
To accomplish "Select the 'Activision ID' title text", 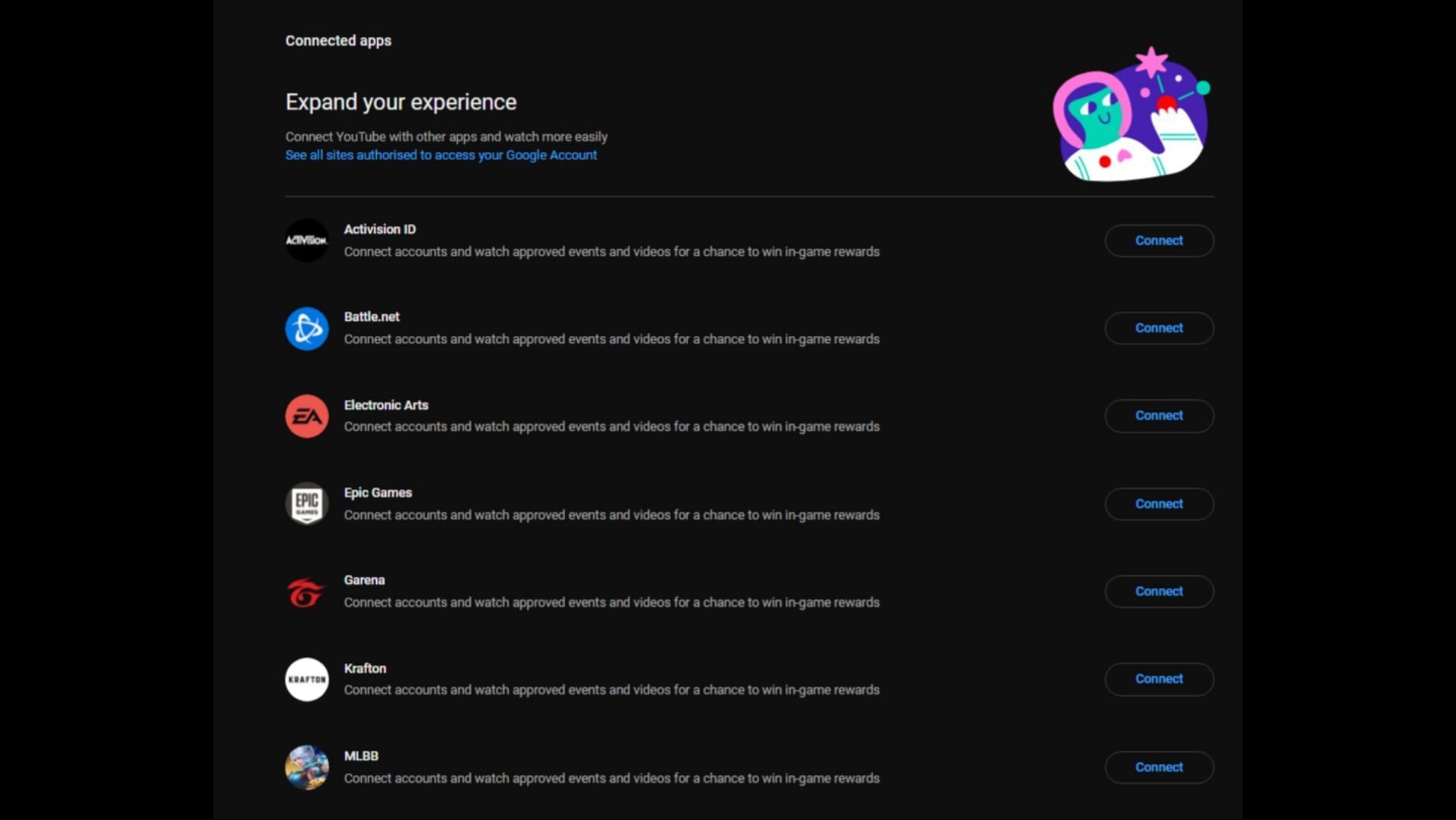I will tap(380, 229).
